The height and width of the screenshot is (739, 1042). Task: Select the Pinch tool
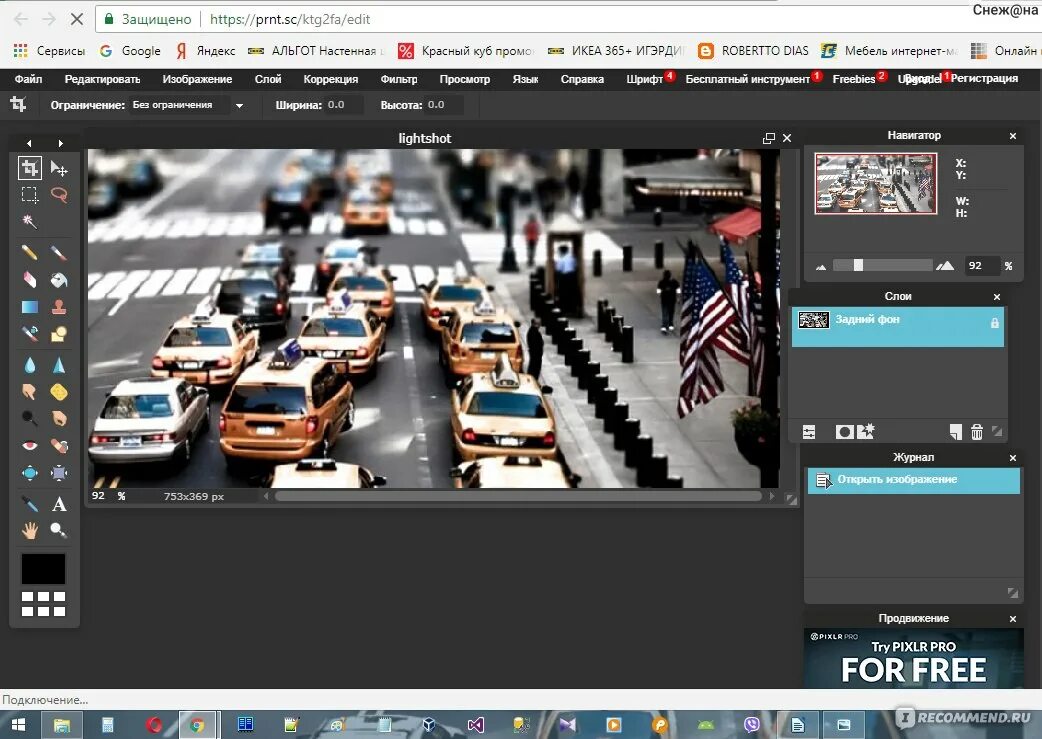tap(59, 473)
